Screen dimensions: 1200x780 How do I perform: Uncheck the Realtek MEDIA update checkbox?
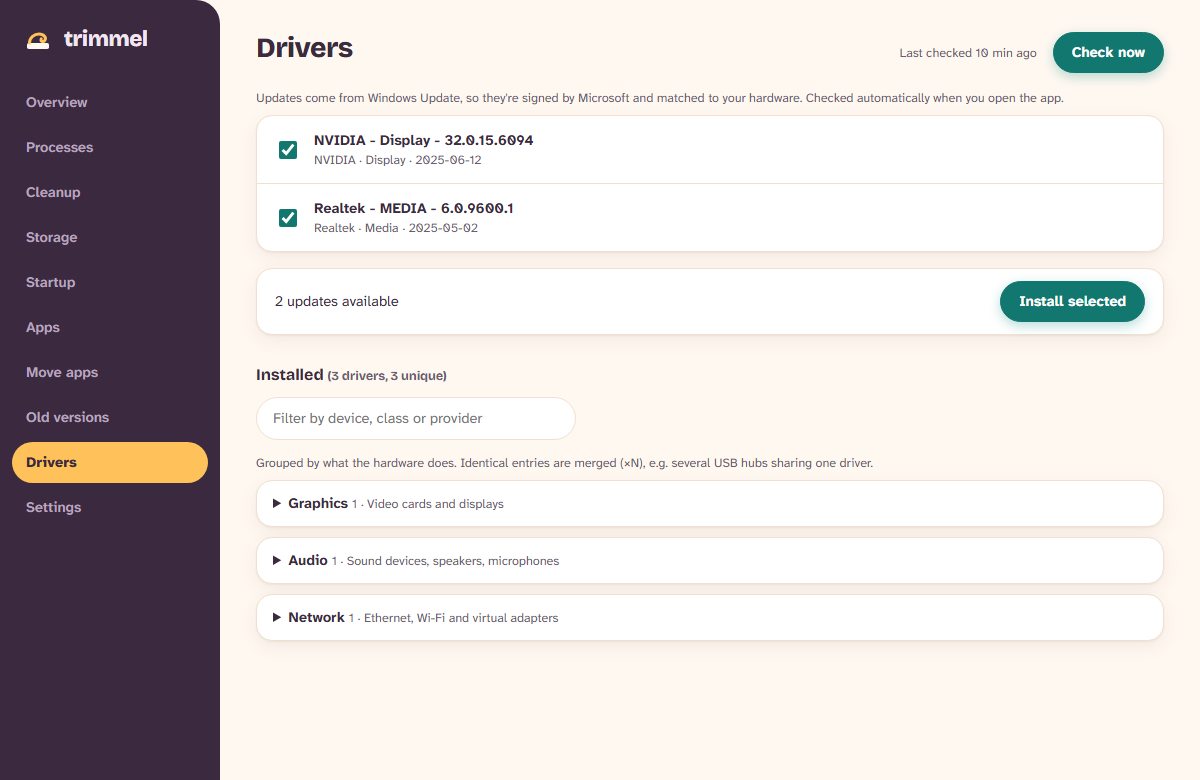288,218
